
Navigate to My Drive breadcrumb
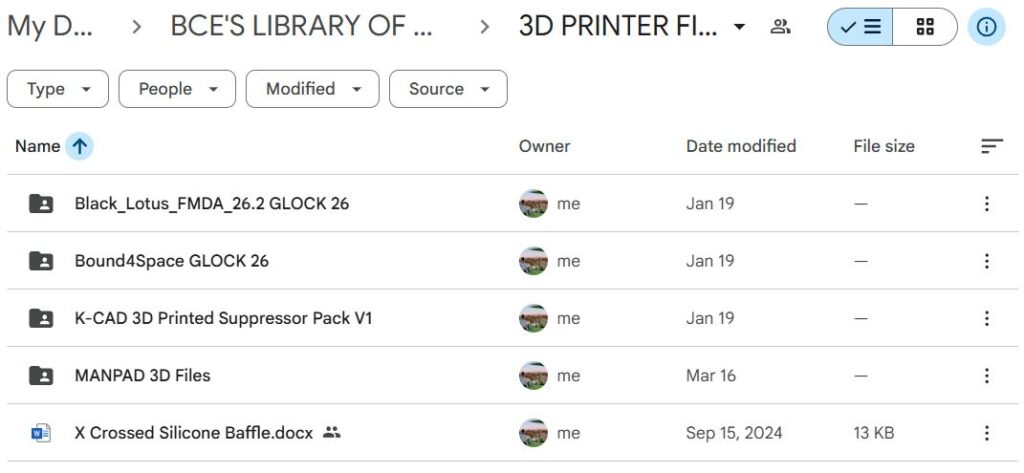(49, 27)
